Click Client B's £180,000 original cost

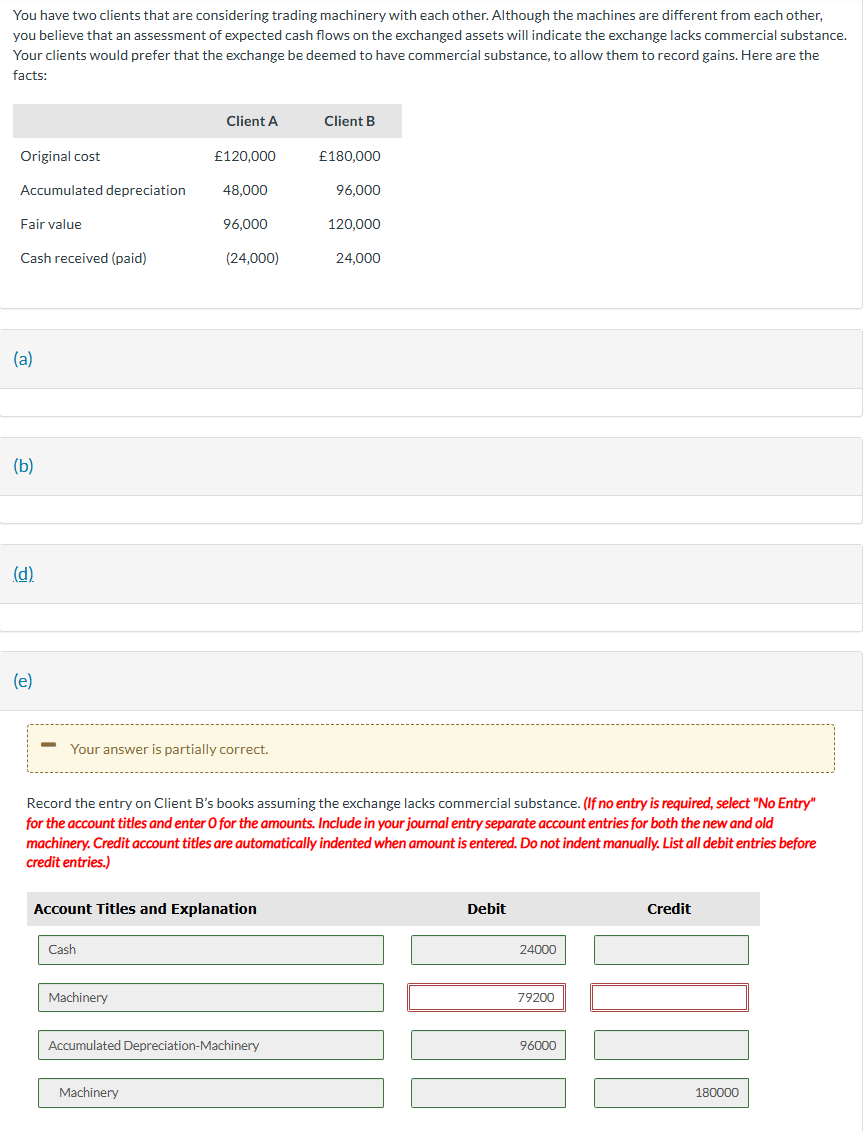pyautogui.click(x=349, y=157)
